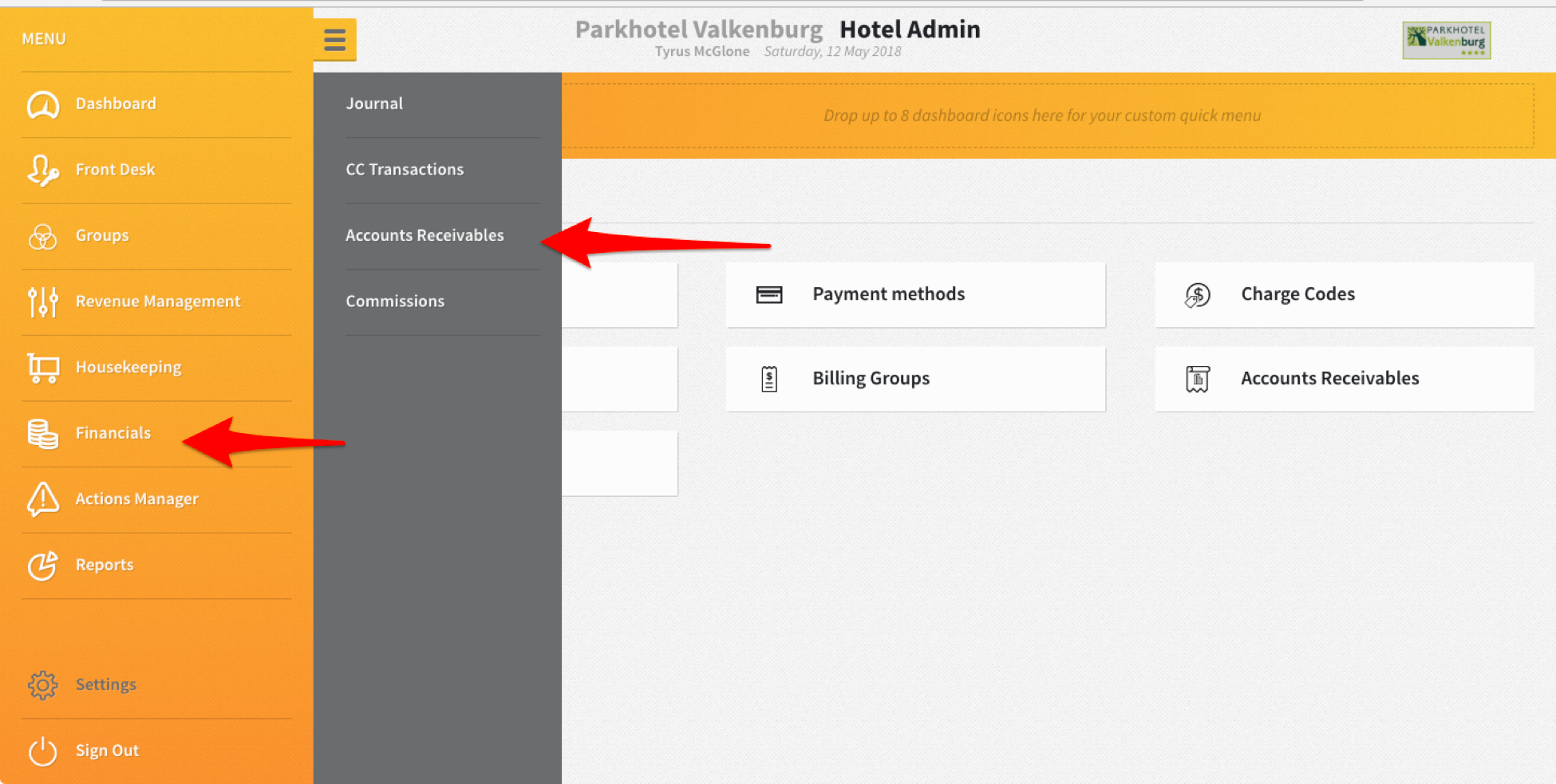Click the Front Desk key icon

point(43,170)
